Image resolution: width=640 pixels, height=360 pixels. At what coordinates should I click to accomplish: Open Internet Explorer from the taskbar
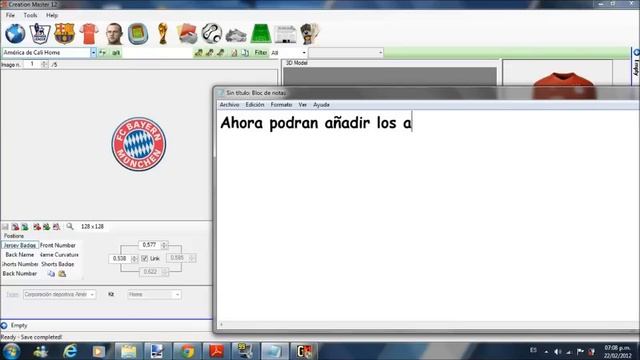70,351
